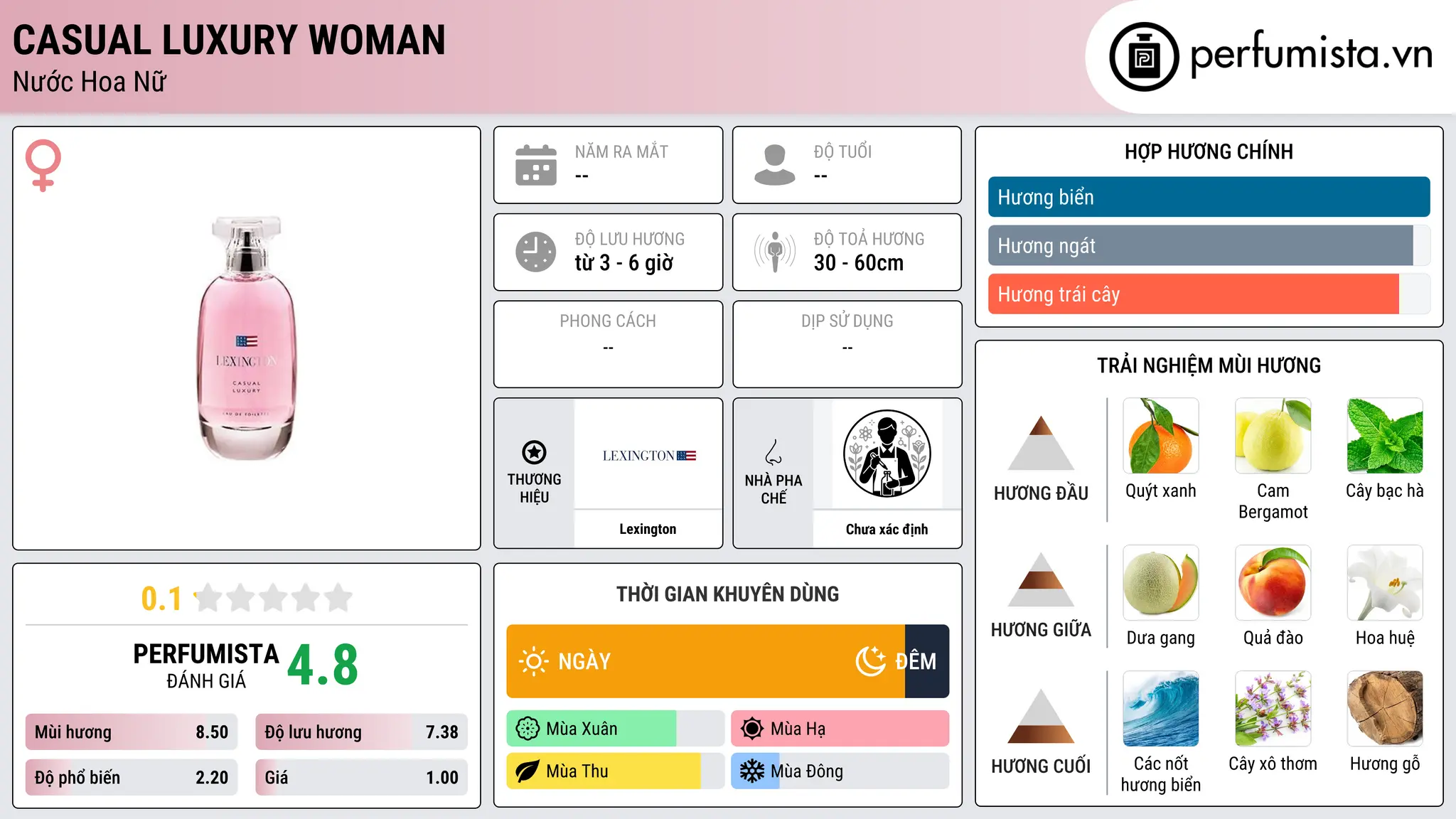This screenshot has height=819, width=1456.
Task: Click the CASUAL LUXURY WOMAN title
Action: (x=229, y=40)
